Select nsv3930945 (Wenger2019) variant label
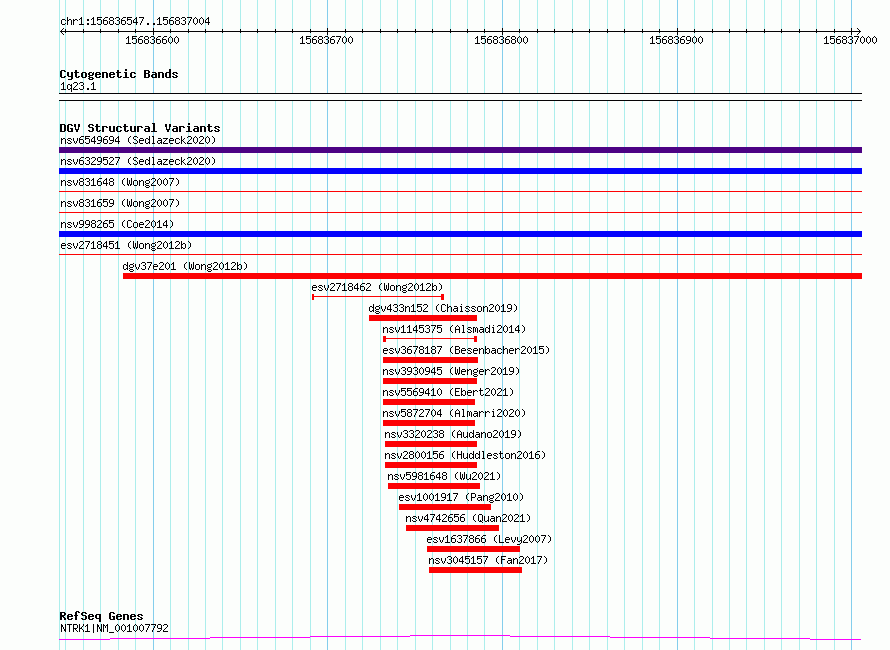Screen dimensions: 890x650 (x=451, y=371)
